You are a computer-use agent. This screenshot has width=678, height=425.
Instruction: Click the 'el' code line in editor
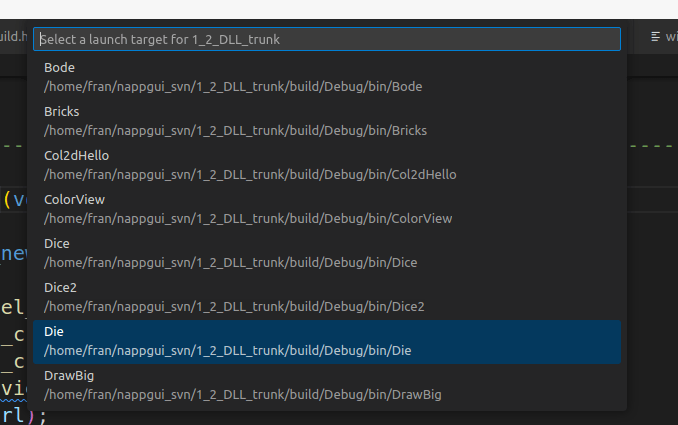[13, 307]
